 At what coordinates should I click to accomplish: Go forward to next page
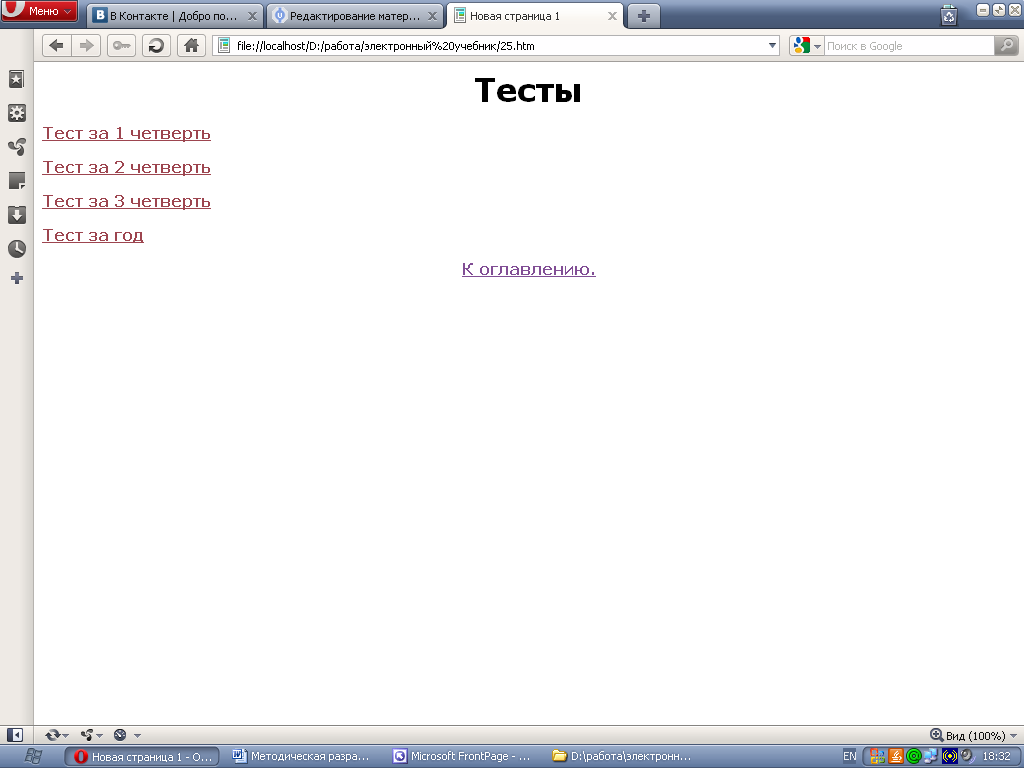(x=86, y=46)
